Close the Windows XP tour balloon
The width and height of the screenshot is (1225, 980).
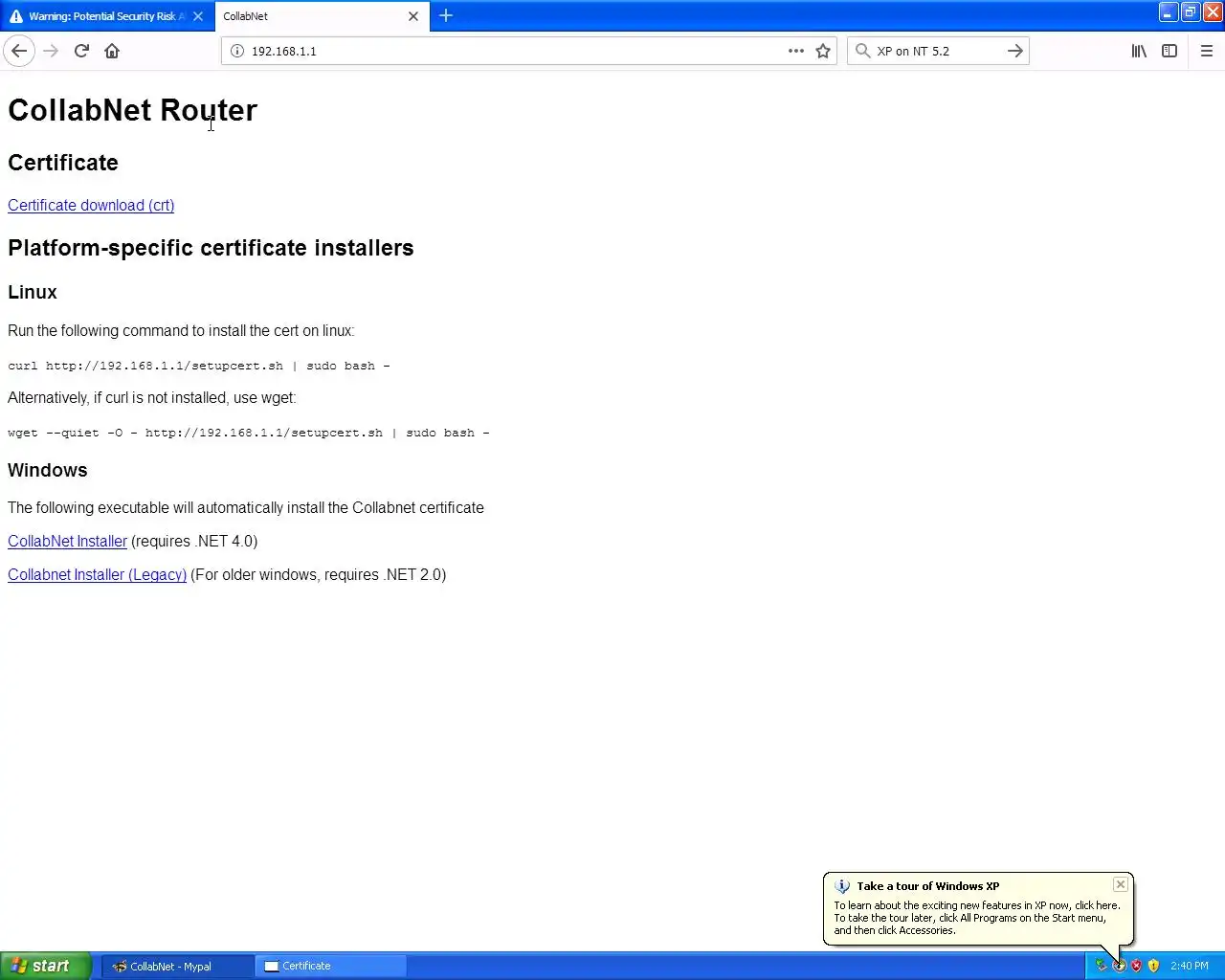[1120, 885]
